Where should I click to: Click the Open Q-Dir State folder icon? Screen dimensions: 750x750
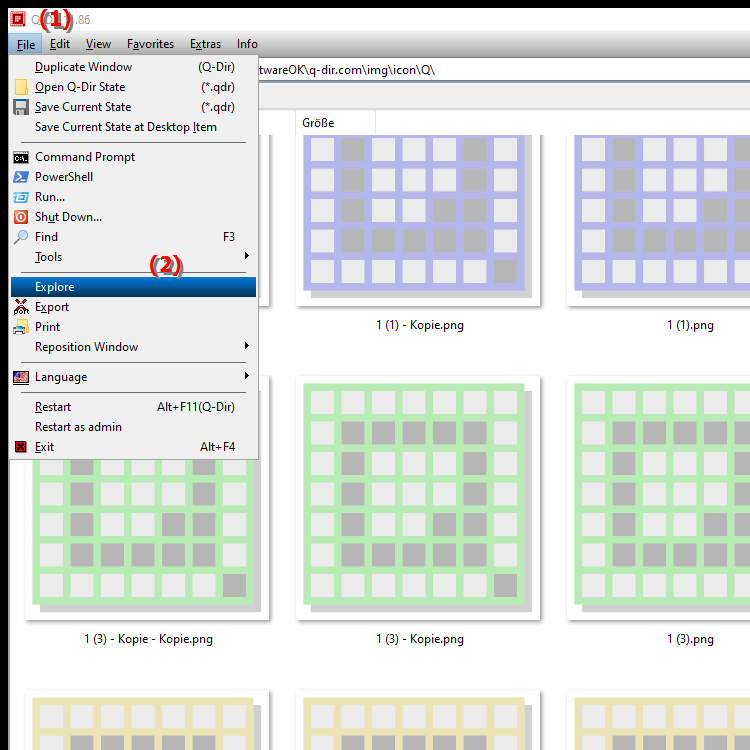(x=21, y=87)
